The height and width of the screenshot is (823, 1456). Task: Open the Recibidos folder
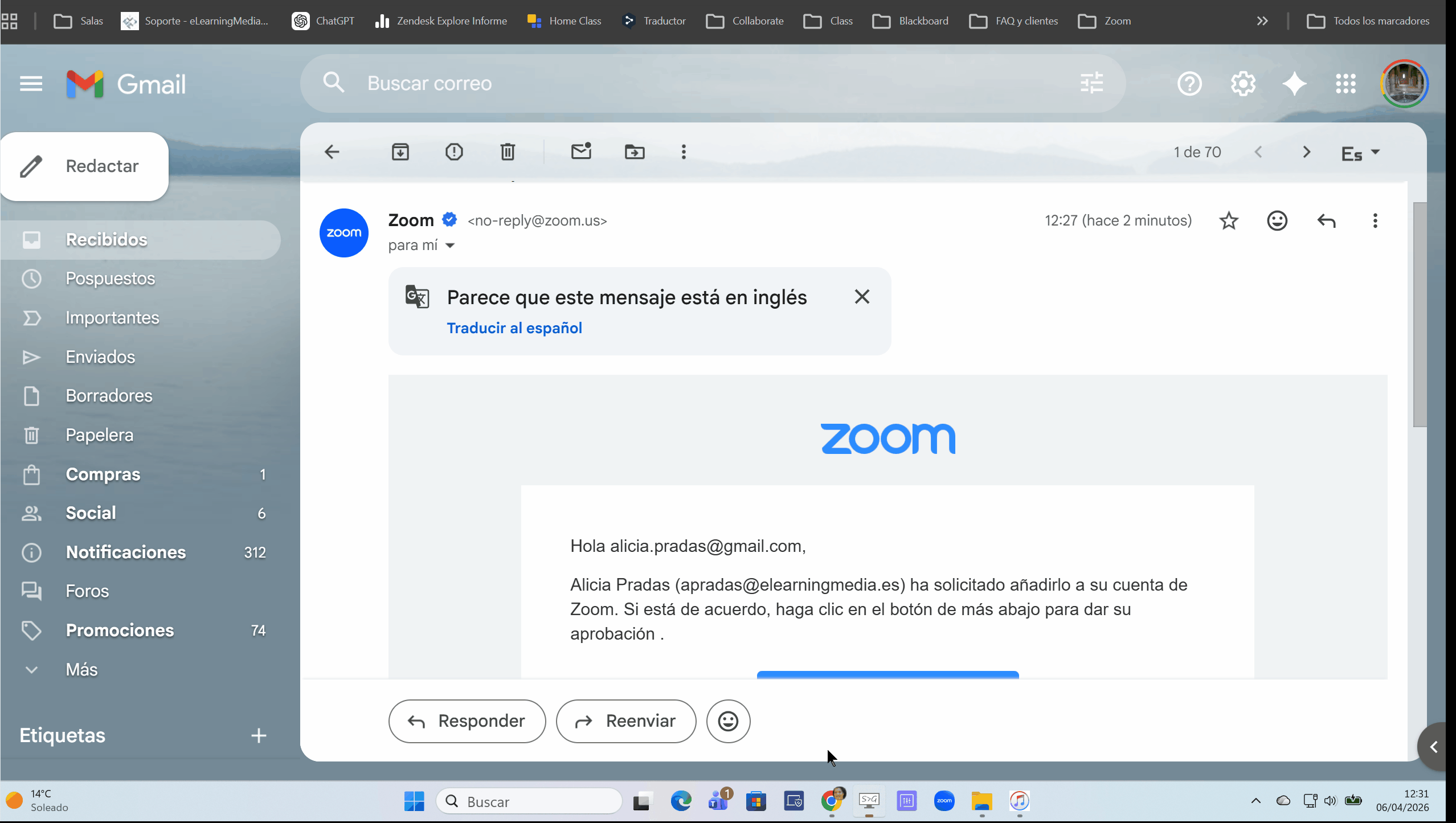[x=140, y=240]
